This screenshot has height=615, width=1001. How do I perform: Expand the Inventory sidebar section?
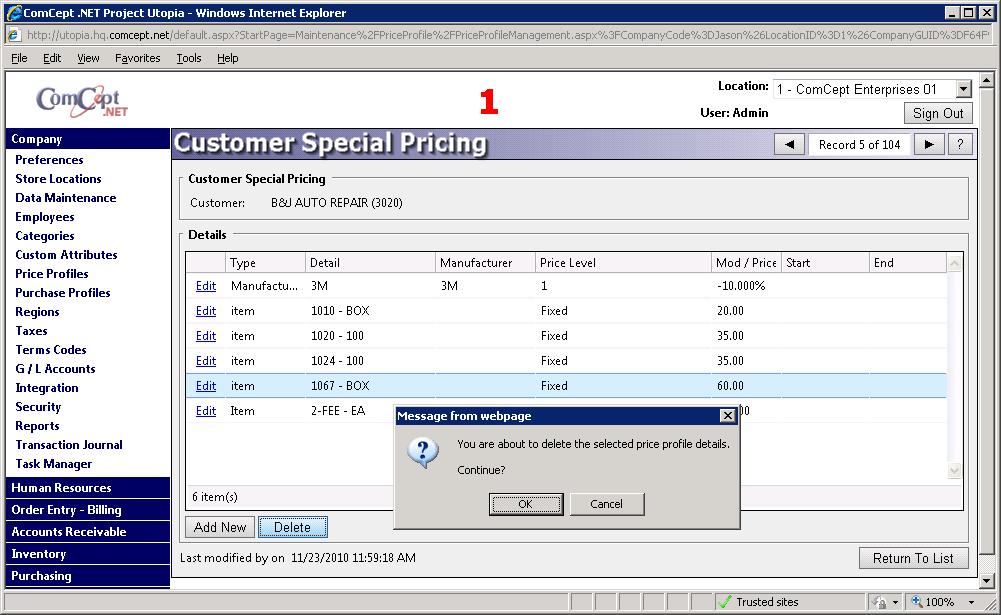(39, 554)
